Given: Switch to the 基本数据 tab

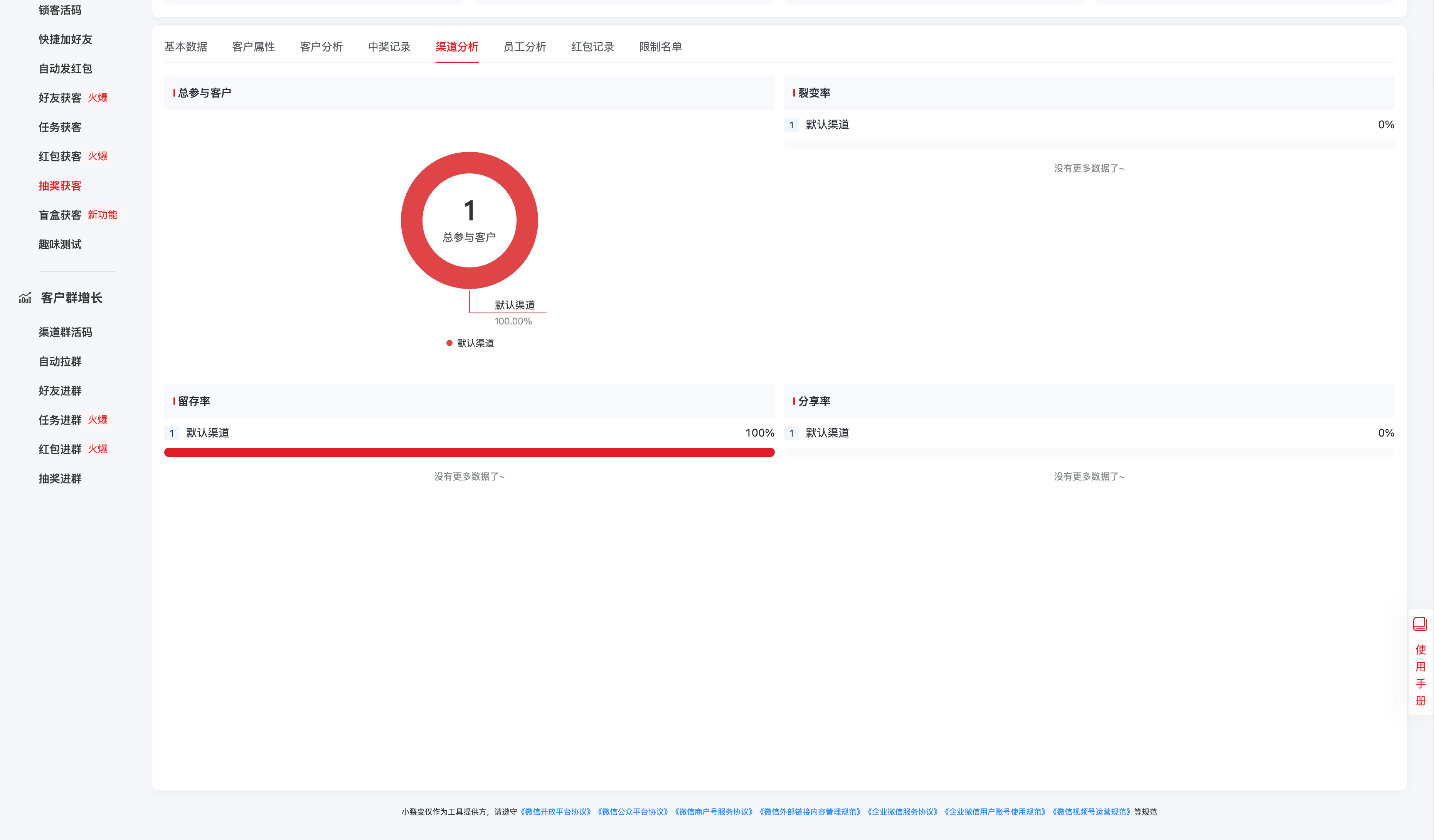Looking at the screenshot, I should [185, 47].
